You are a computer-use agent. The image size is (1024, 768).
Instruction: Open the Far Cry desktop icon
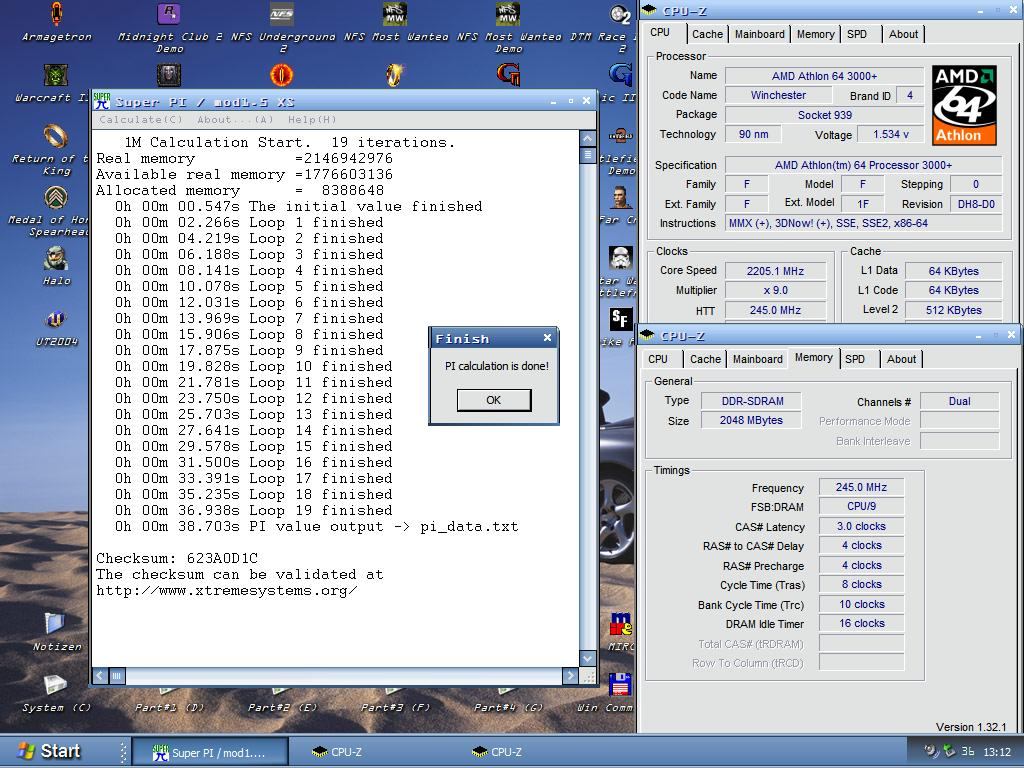point(620,197)
